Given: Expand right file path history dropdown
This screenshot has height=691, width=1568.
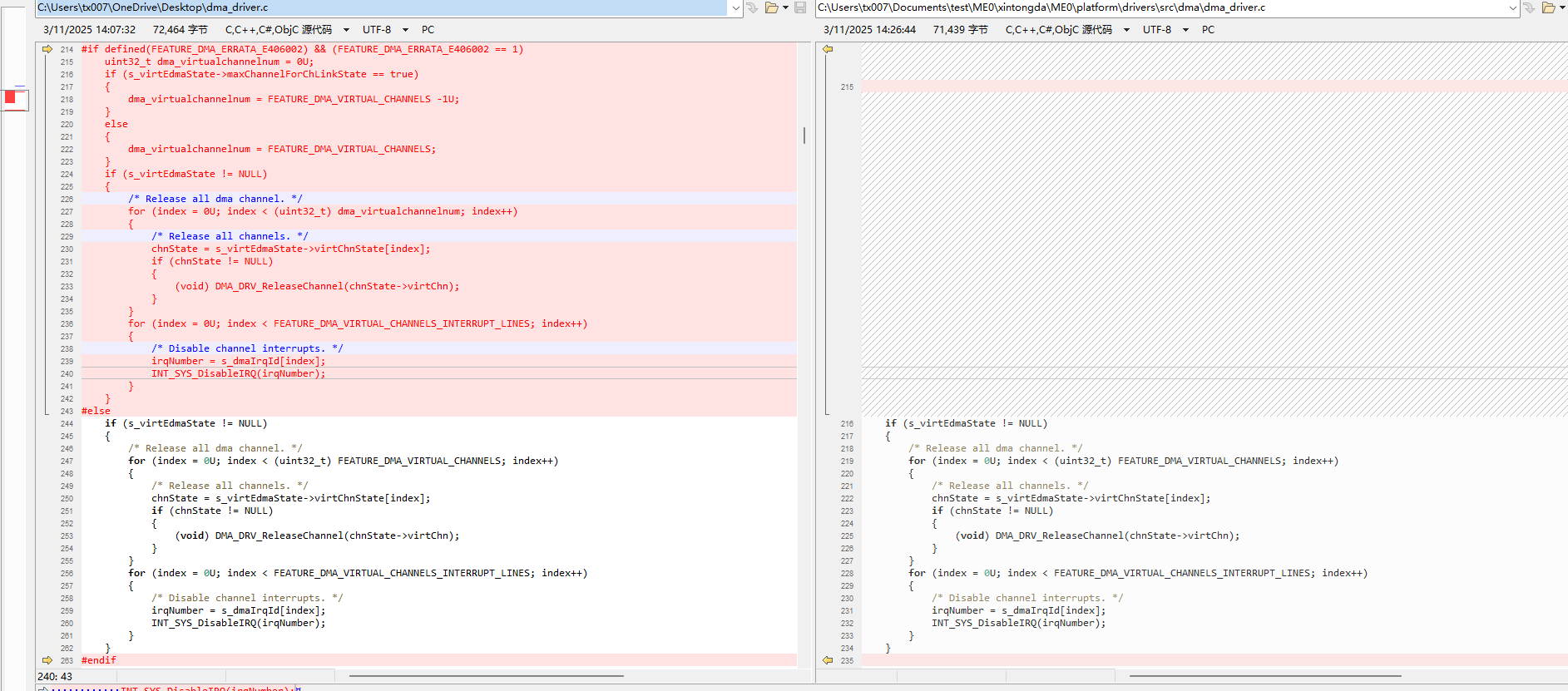Looking at the screenshot, I should click(x=1512, y=7).
